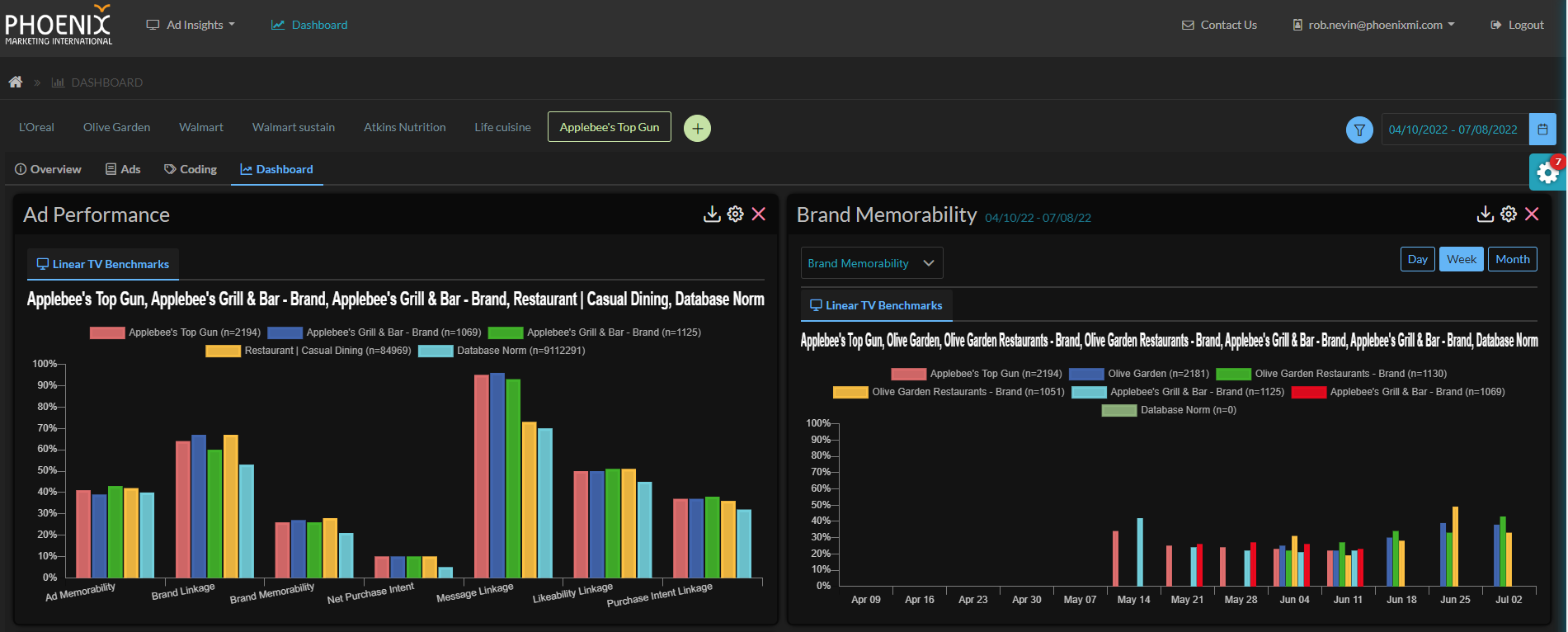
Task: Select the Olive Garden project tab
Action: [x=116, y=127]
